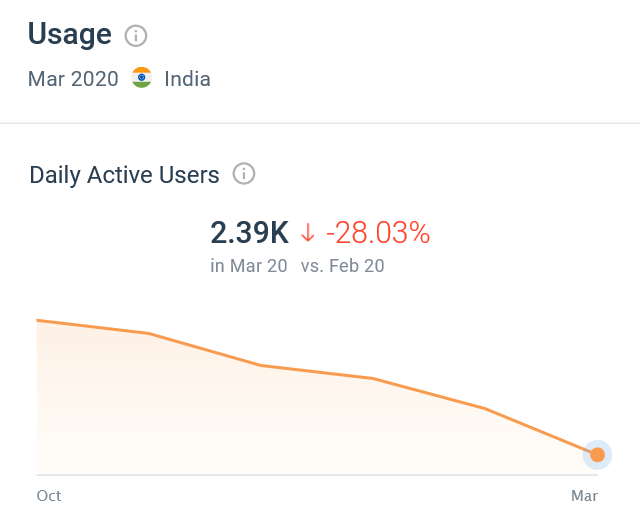This screenshot has height=517, width=640.
Task: Click the -28.03% change percentage
Action: [x=378, y=233]
